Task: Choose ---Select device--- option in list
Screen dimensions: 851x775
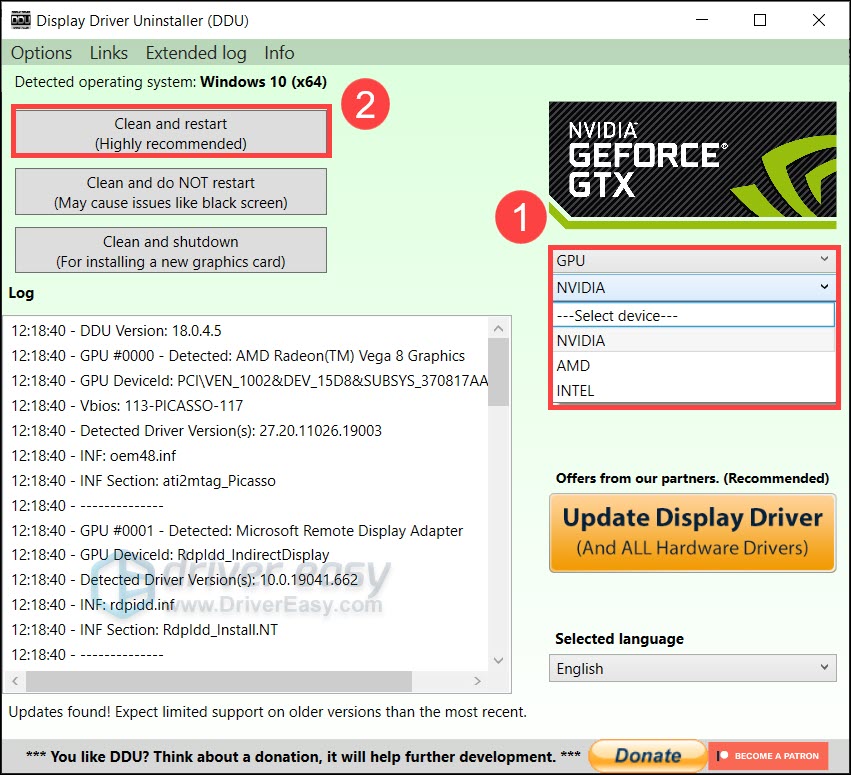Action: tap(694, 315)
